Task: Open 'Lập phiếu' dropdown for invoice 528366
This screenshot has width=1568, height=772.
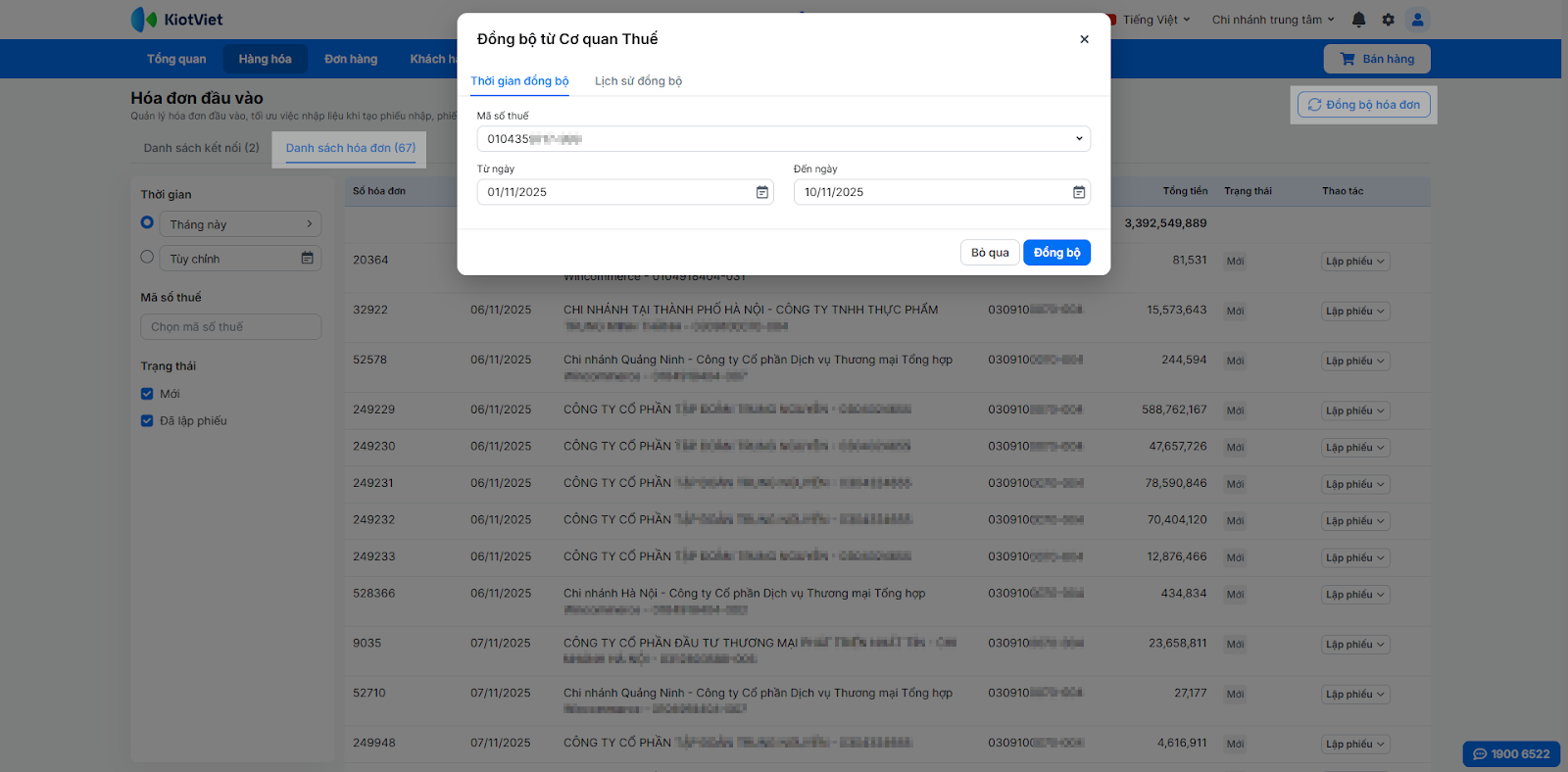Action: point(1355,595)
